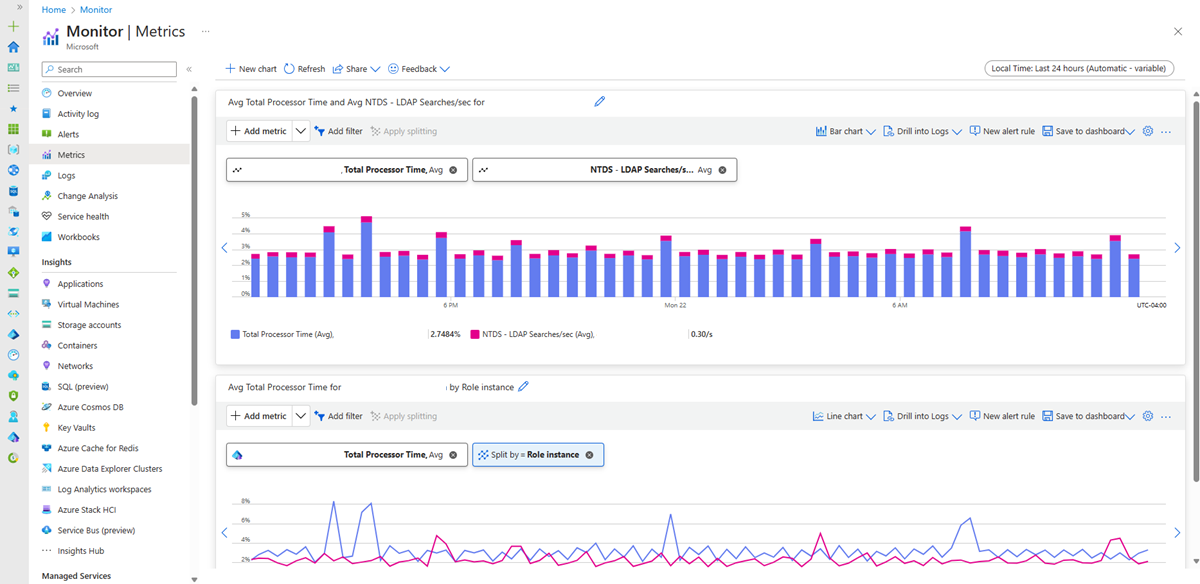
Task: Open Networks insights
Action: [x=75, y=366]
